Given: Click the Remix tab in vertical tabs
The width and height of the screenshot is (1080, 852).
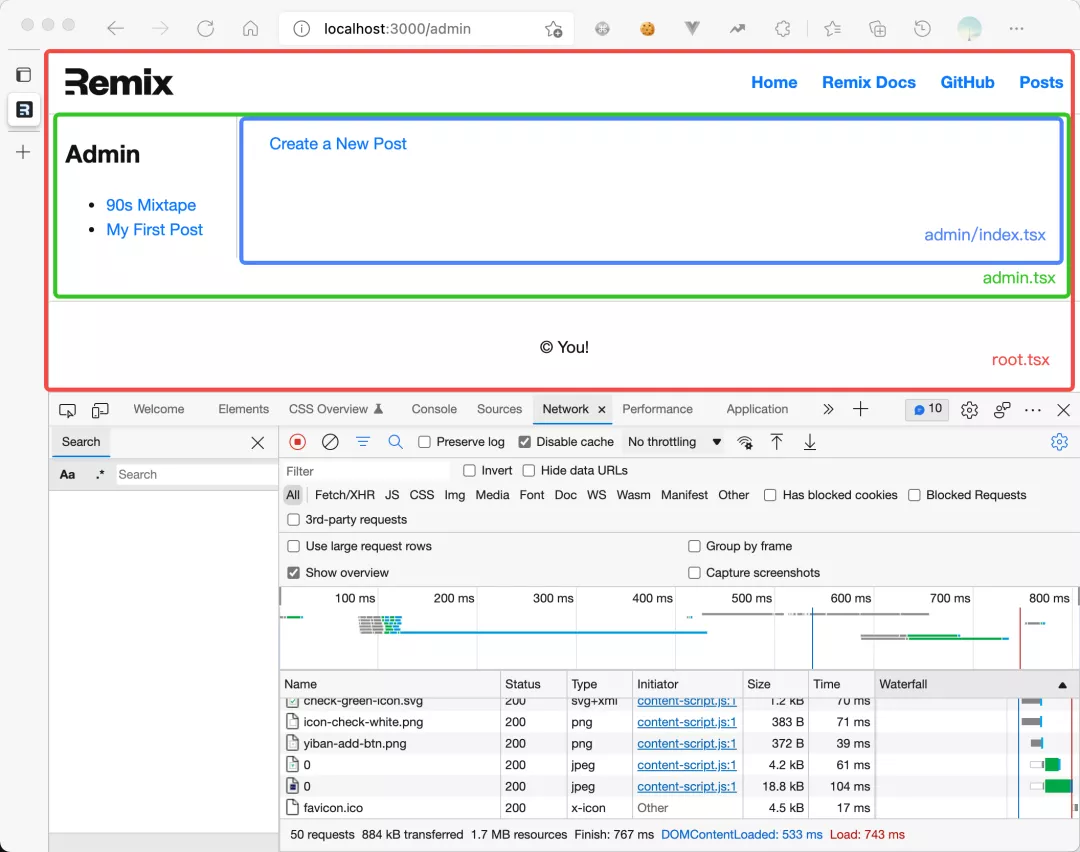Looking at the screenshot, I should (24, 109).
